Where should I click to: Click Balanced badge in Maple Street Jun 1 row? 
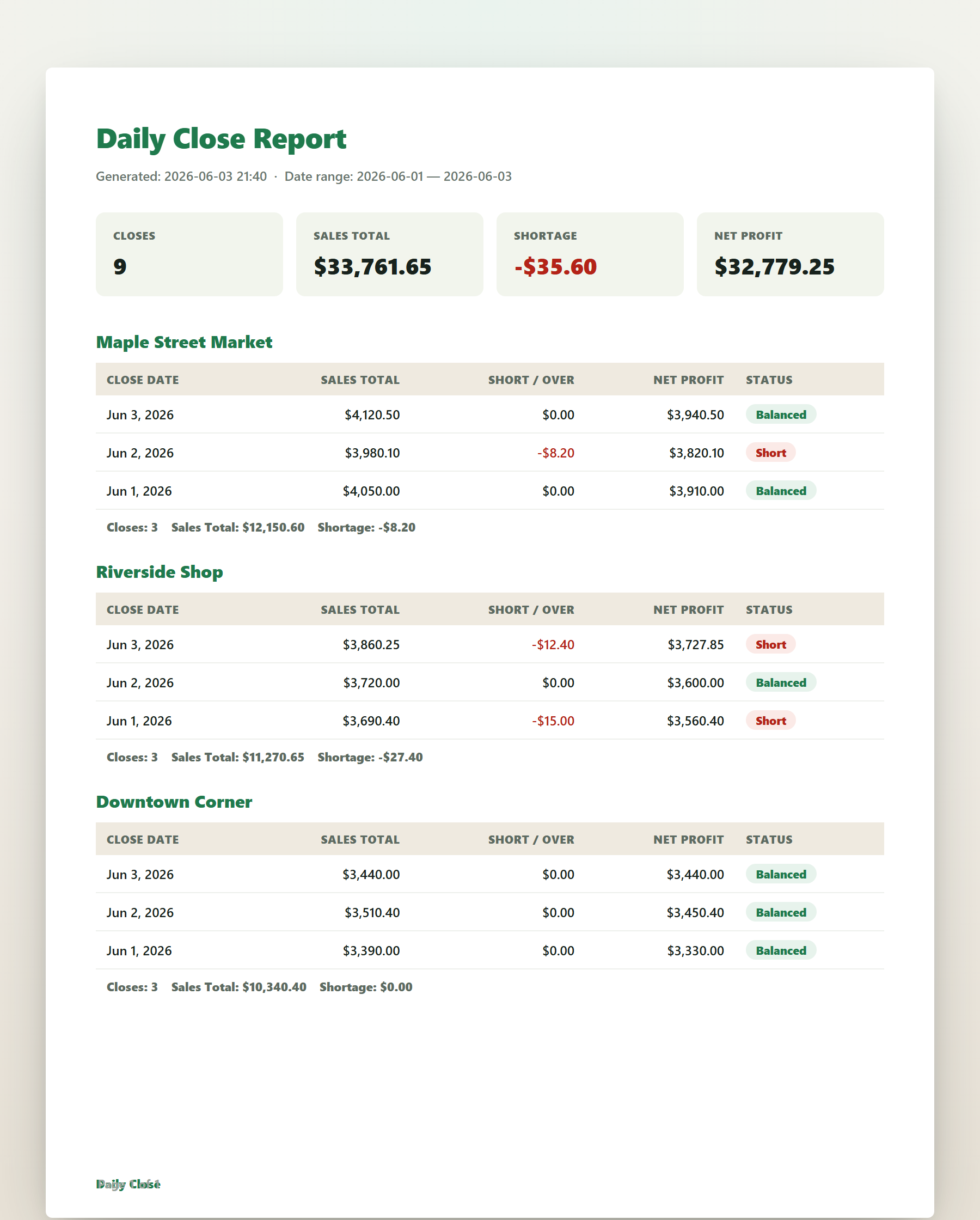(x=781, y=491)
